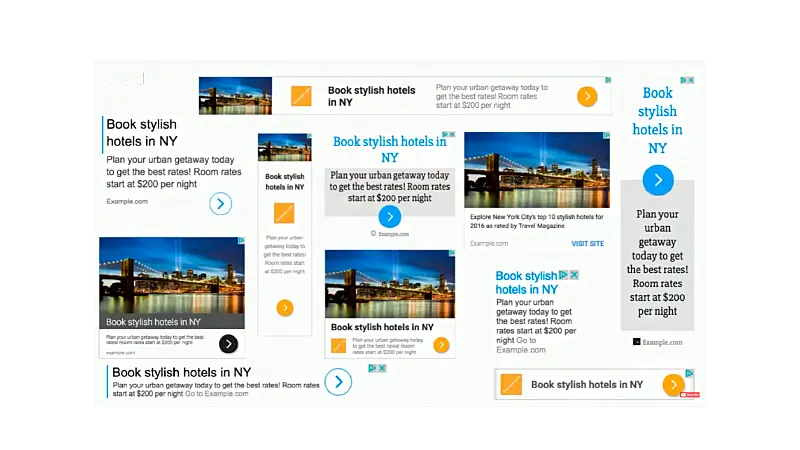This screenshot has width=800, height=450.
Task: Open AdChoices icon atop the tall right skyscraper ad
Action: (x=684, y=80)
